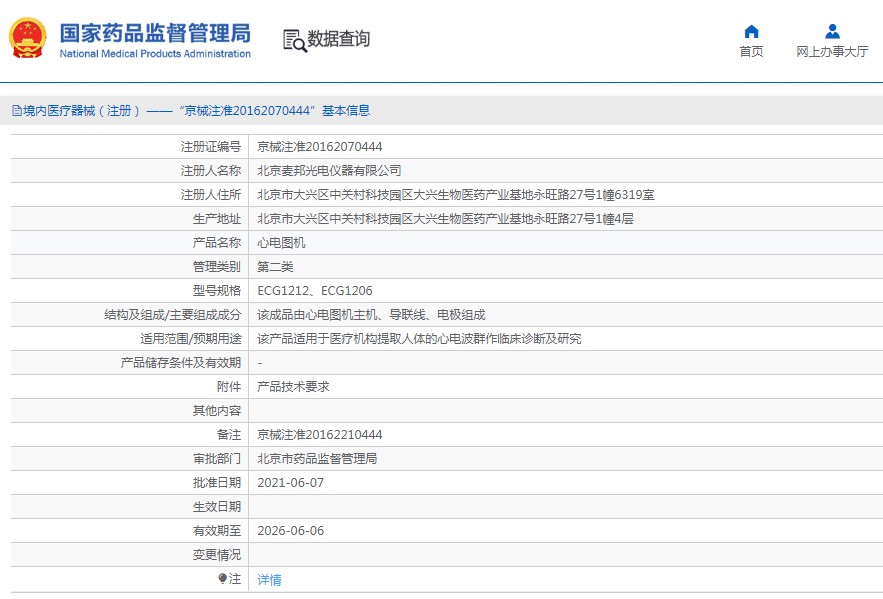
Task: Select registration number 京械注准20162070444 in the table
Action: (x=319, y=147)
